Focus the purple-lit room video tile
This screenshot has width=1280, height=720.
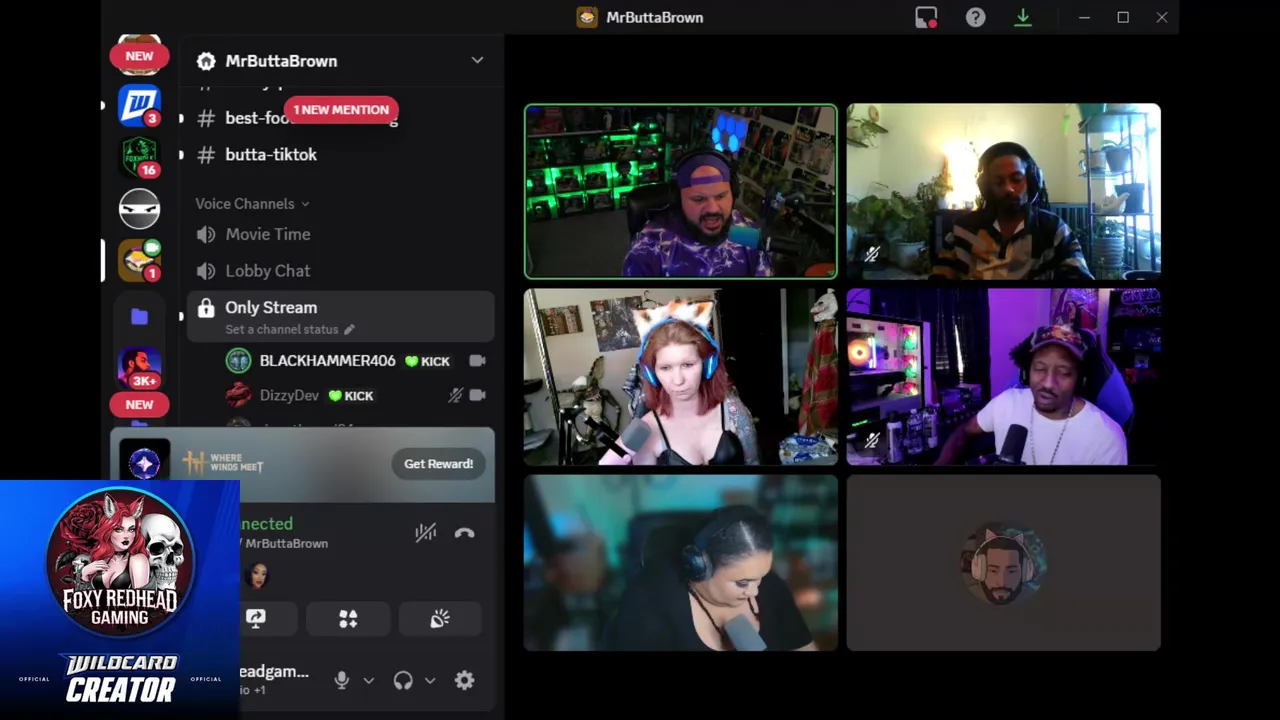pyautogui.click(x=1004, y=377)
